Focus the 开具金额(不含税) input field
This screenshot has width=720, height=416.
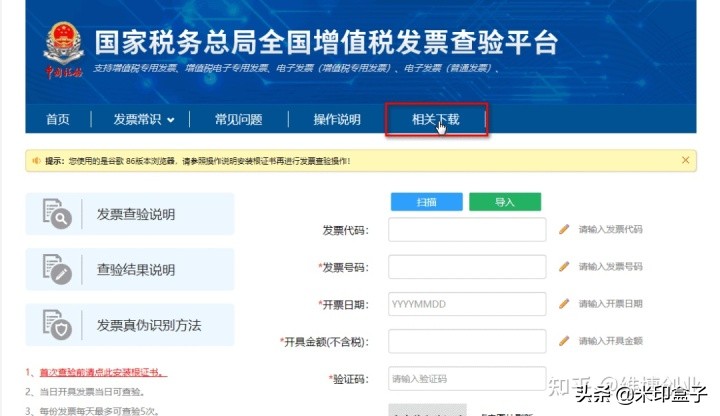(467, 341)
